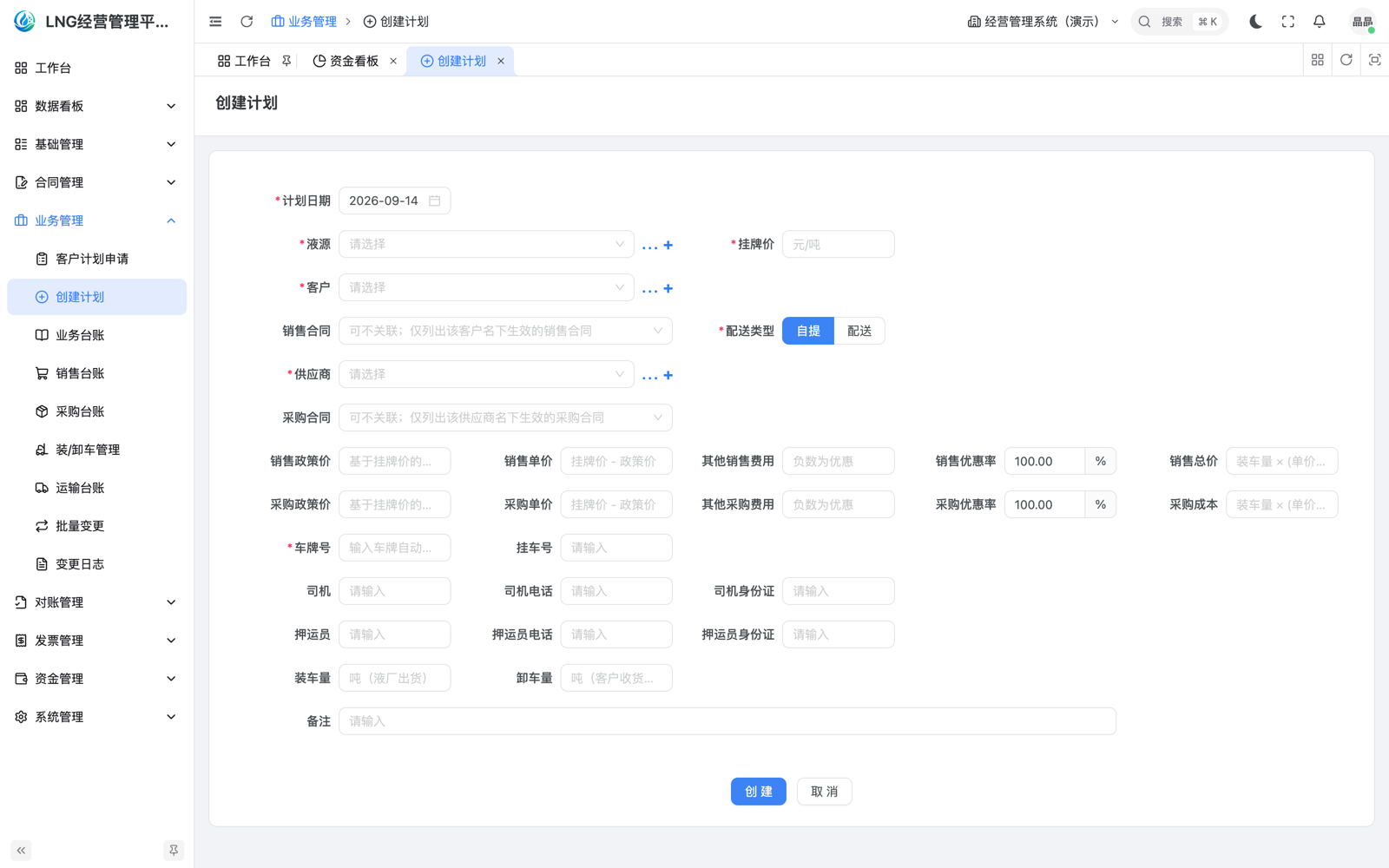Screen dimensions: 1389x868
Task: Enter fullscreen mode icon
Action: click(x=1287, y=22)
